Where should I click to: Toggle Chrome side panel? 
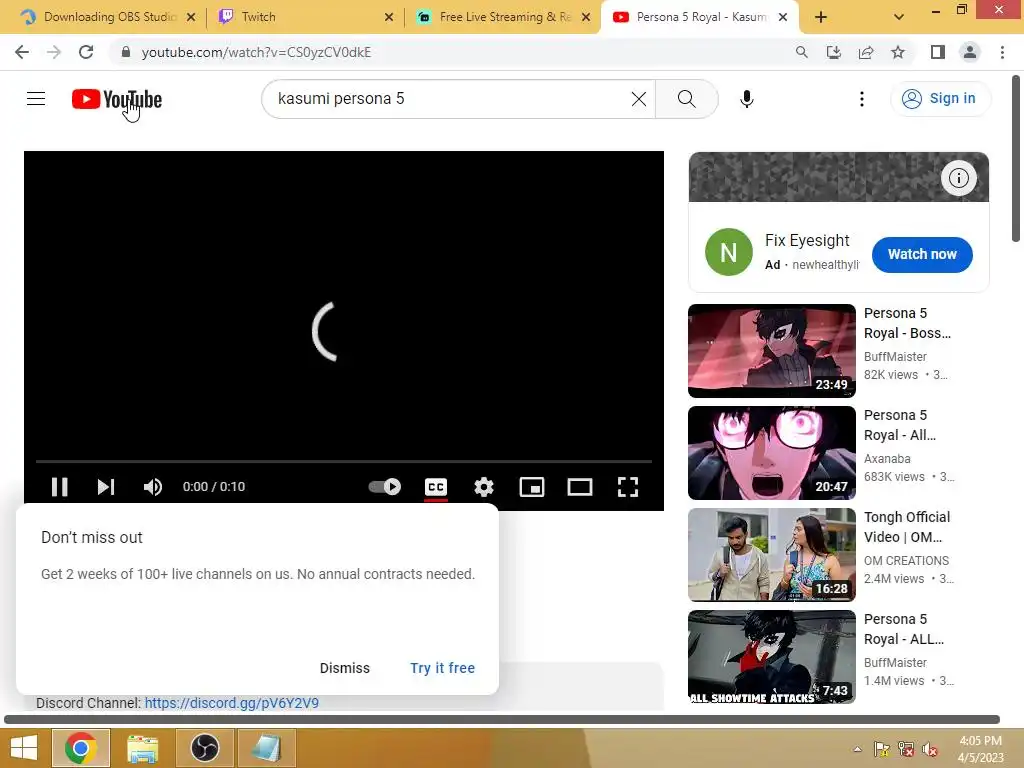[938, 52]
